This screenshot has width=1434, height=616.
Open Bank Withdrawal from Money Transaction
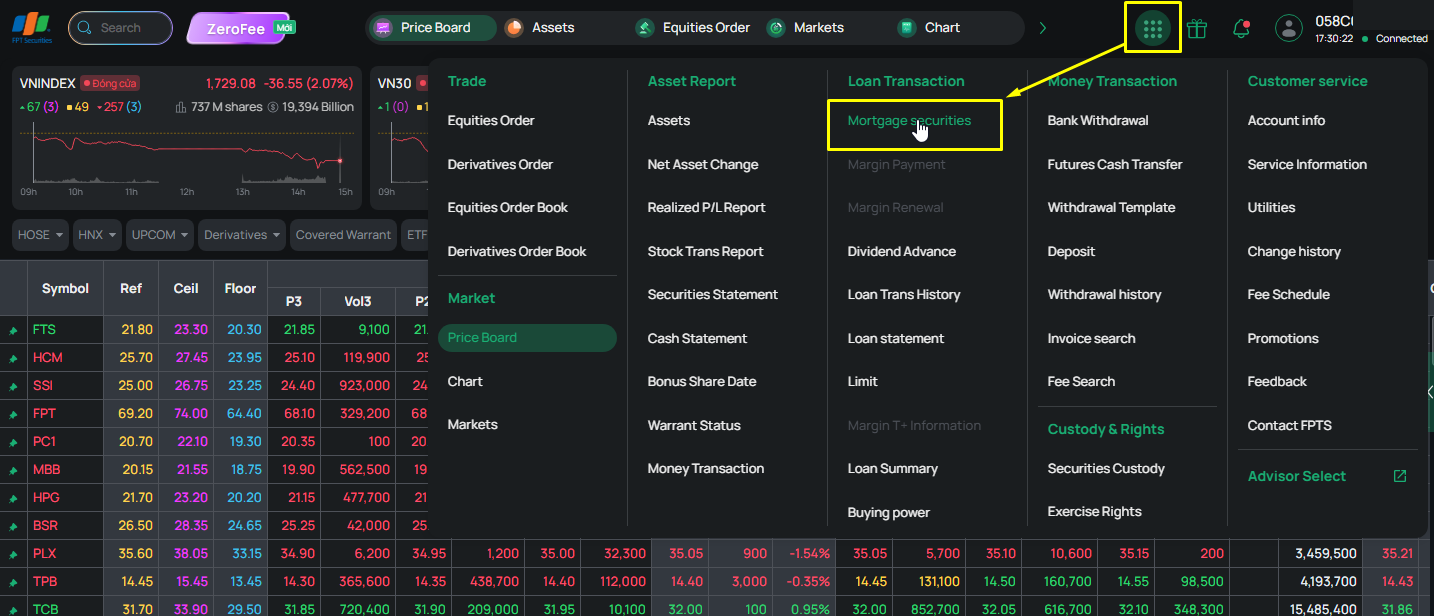[1098, 120]
